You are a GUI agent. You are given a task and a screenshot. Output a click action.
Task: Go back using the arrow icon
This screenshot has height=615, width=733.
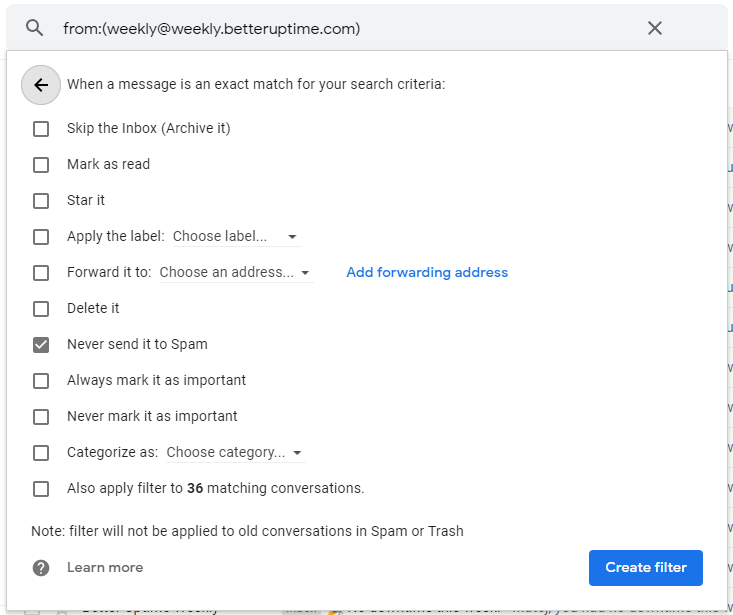(41, 85)
